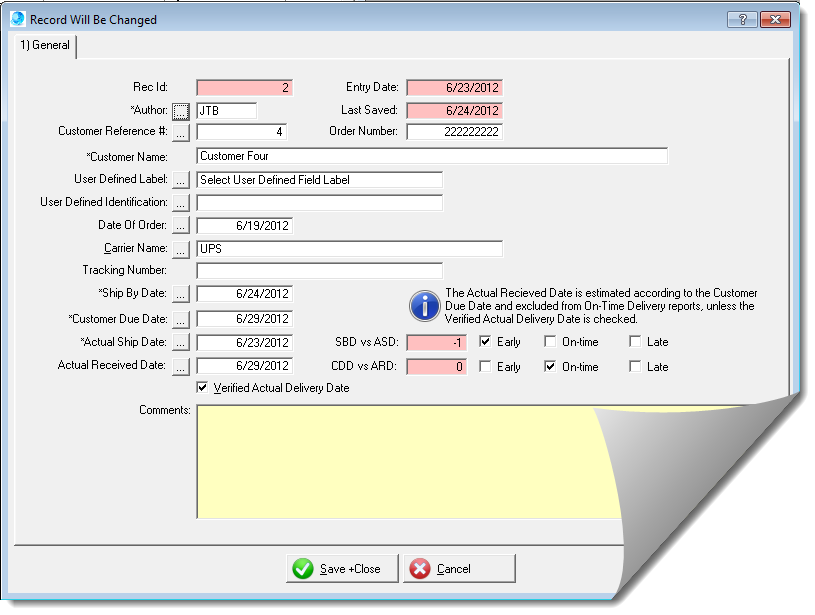Image resolution: width=815 pixels, height=615 pixels.
Task: Click the help question mark button
Action: pos(741,19)
